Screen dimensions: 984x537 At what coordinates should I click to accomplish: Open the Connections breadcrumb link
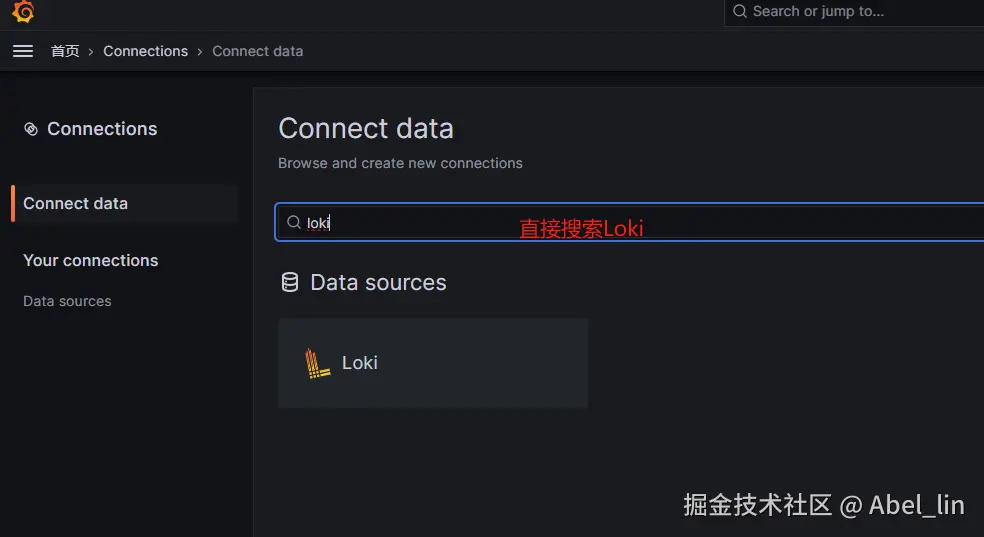click(x=145, y=51)
